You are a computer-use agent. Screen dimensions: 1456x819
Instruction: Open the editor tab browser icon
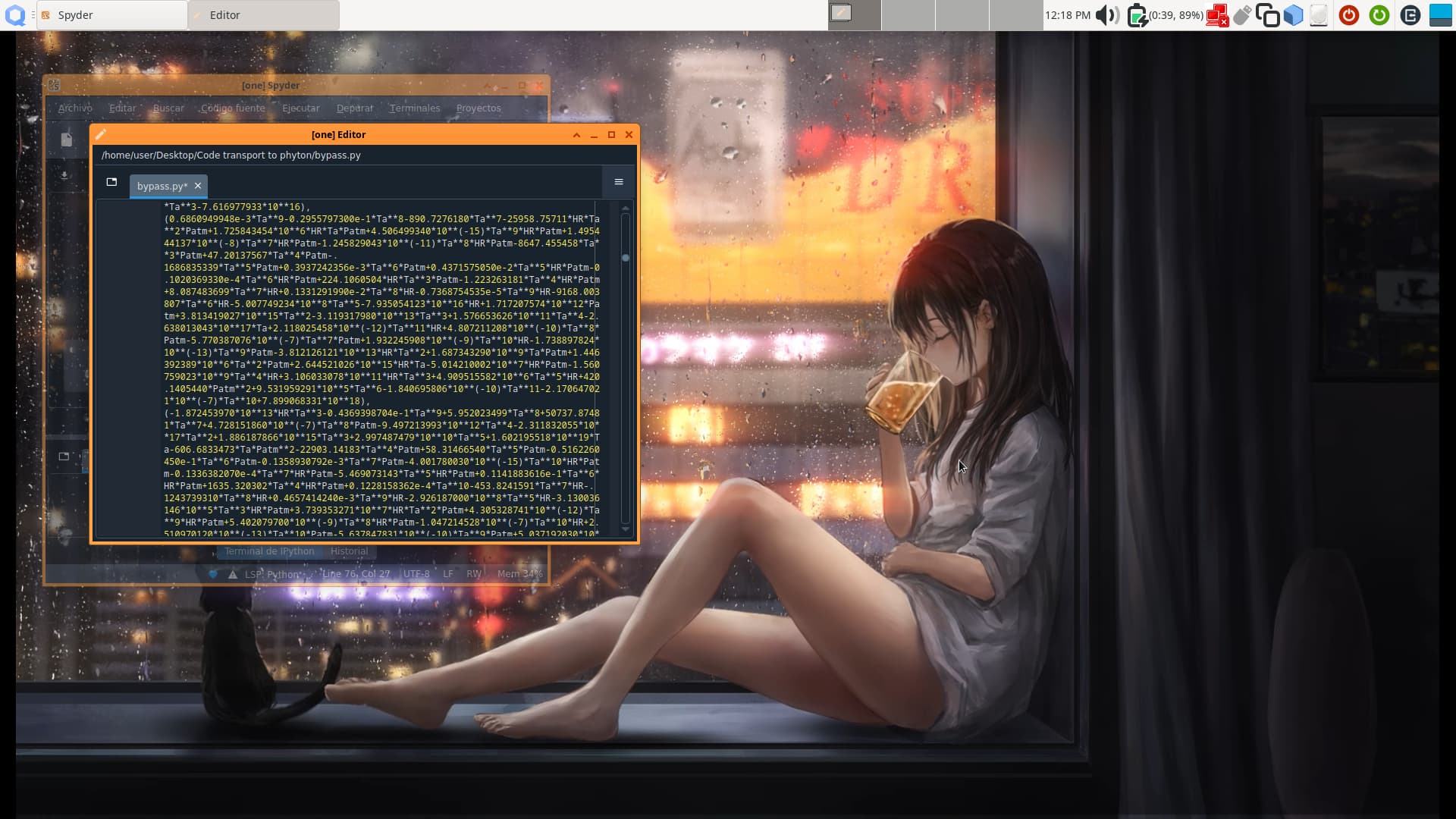click(x=111, y=182)
